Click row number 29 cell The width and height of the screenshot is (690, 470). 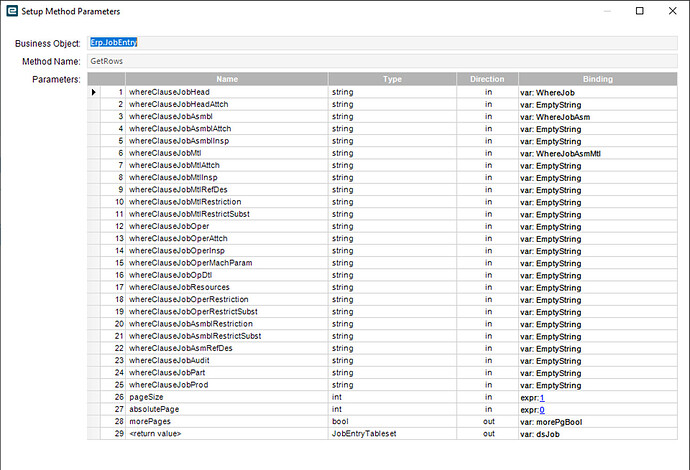click(x=113, y=433)
